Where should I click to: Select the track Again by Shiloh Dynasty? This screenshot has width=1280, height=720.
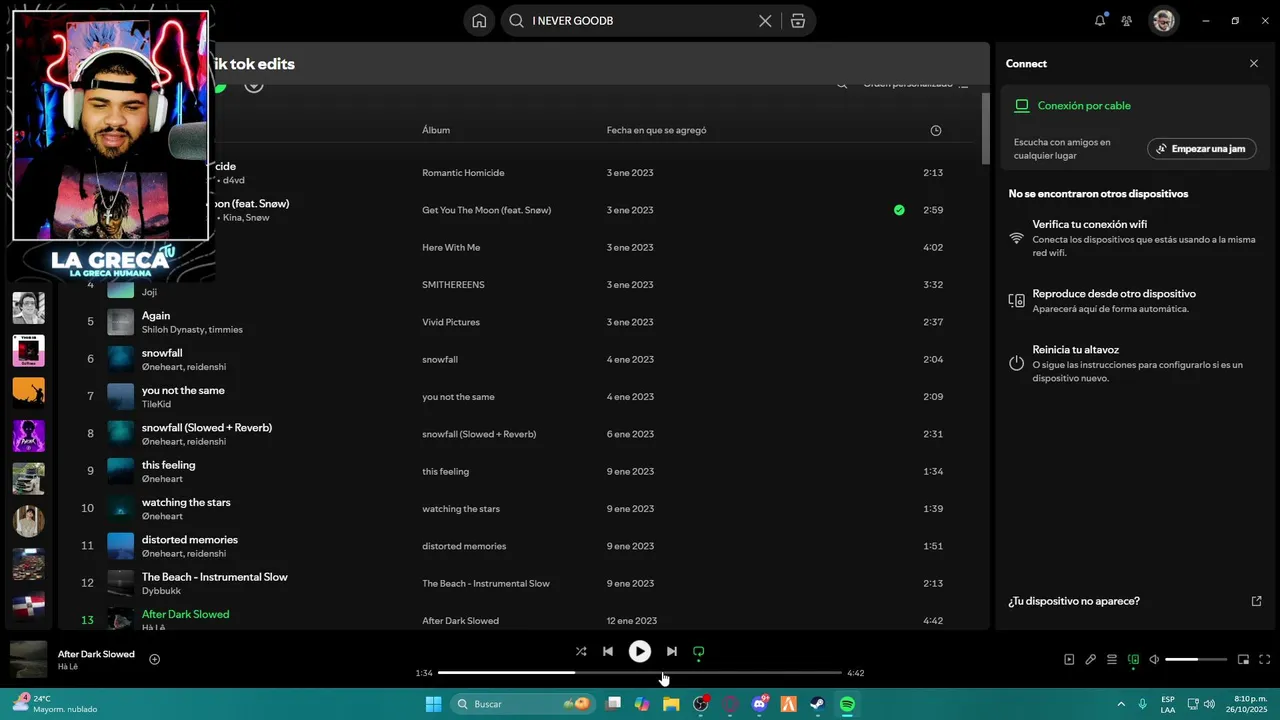pos(156,315)
